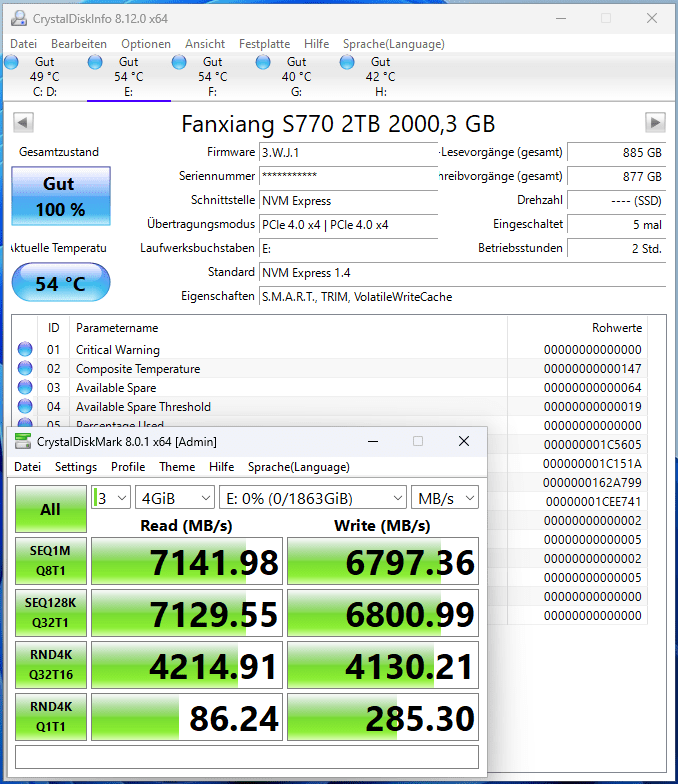Image resolution: width=678 pixels, height=784 pixels.
Task: Click the Schreibvorgänge value 877 GB
Action: 616,176
